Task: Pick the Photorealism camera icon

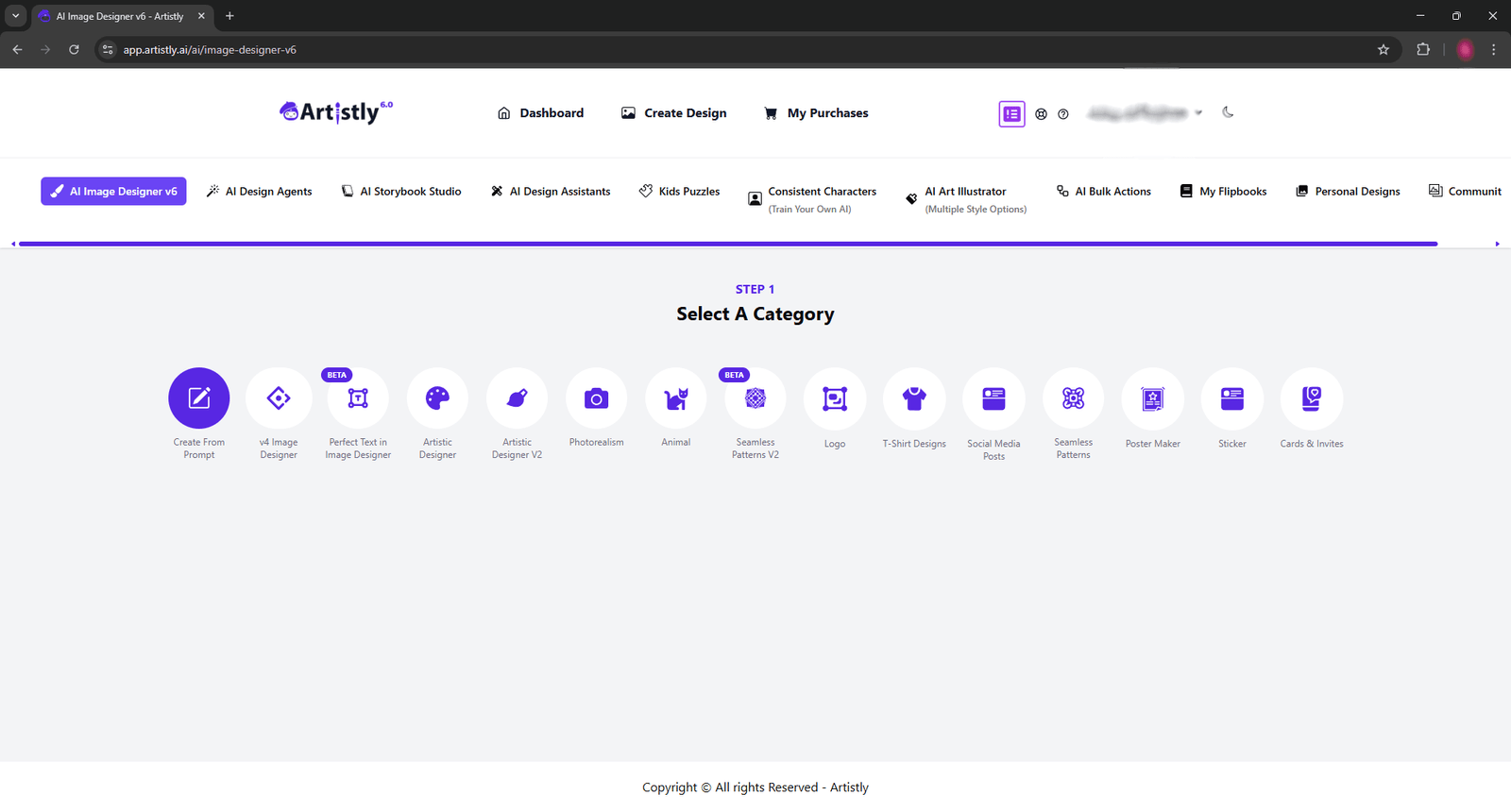Action: [596, 398]
